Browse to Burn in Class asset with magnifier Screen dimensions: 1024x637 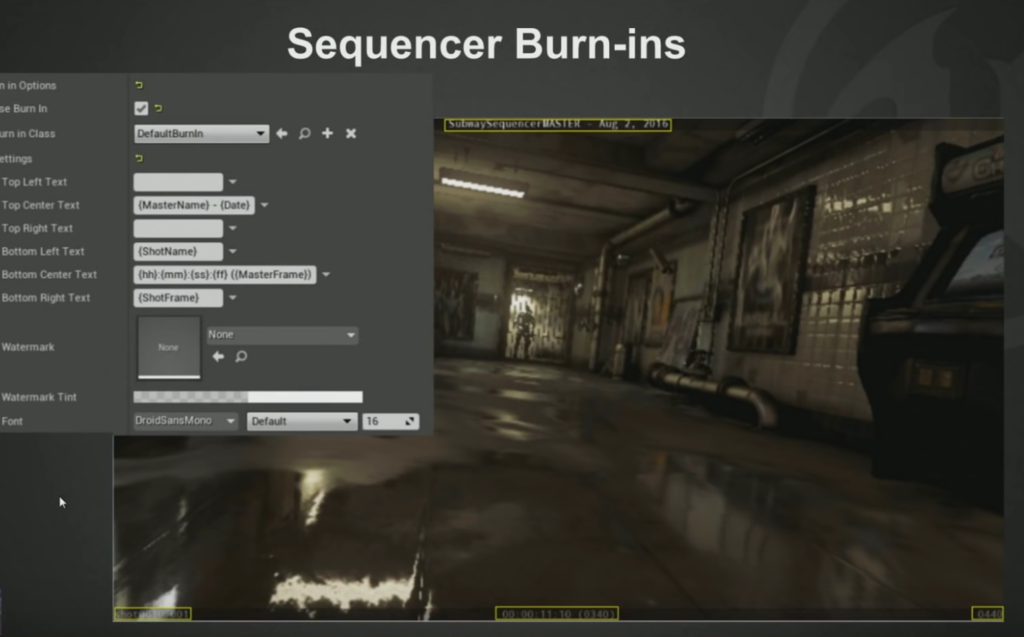tap(304, 133)
